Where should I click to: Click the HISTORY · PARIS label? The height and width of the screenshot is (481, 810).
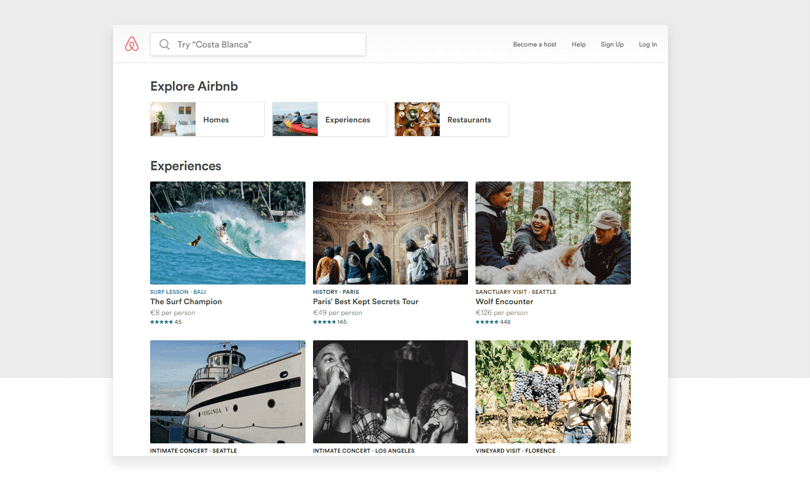[x=336, y=292]
